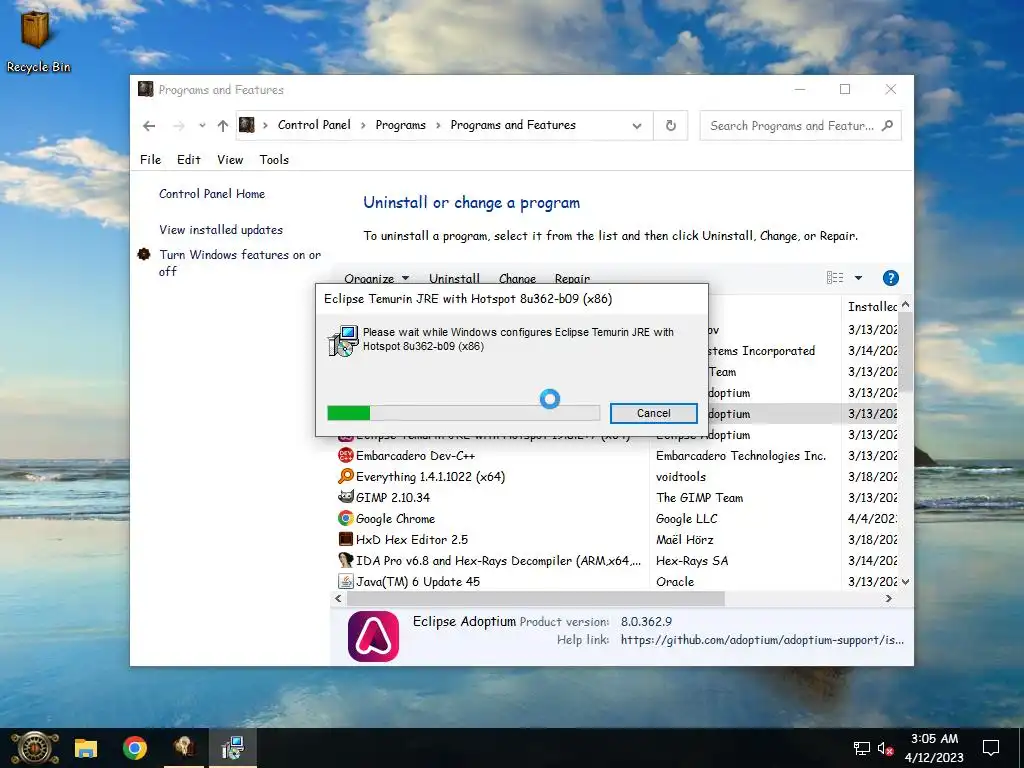The image size is (1024, 768).
Task: Click the Back arrow in Programs and Features
Action: click(149, 126)
